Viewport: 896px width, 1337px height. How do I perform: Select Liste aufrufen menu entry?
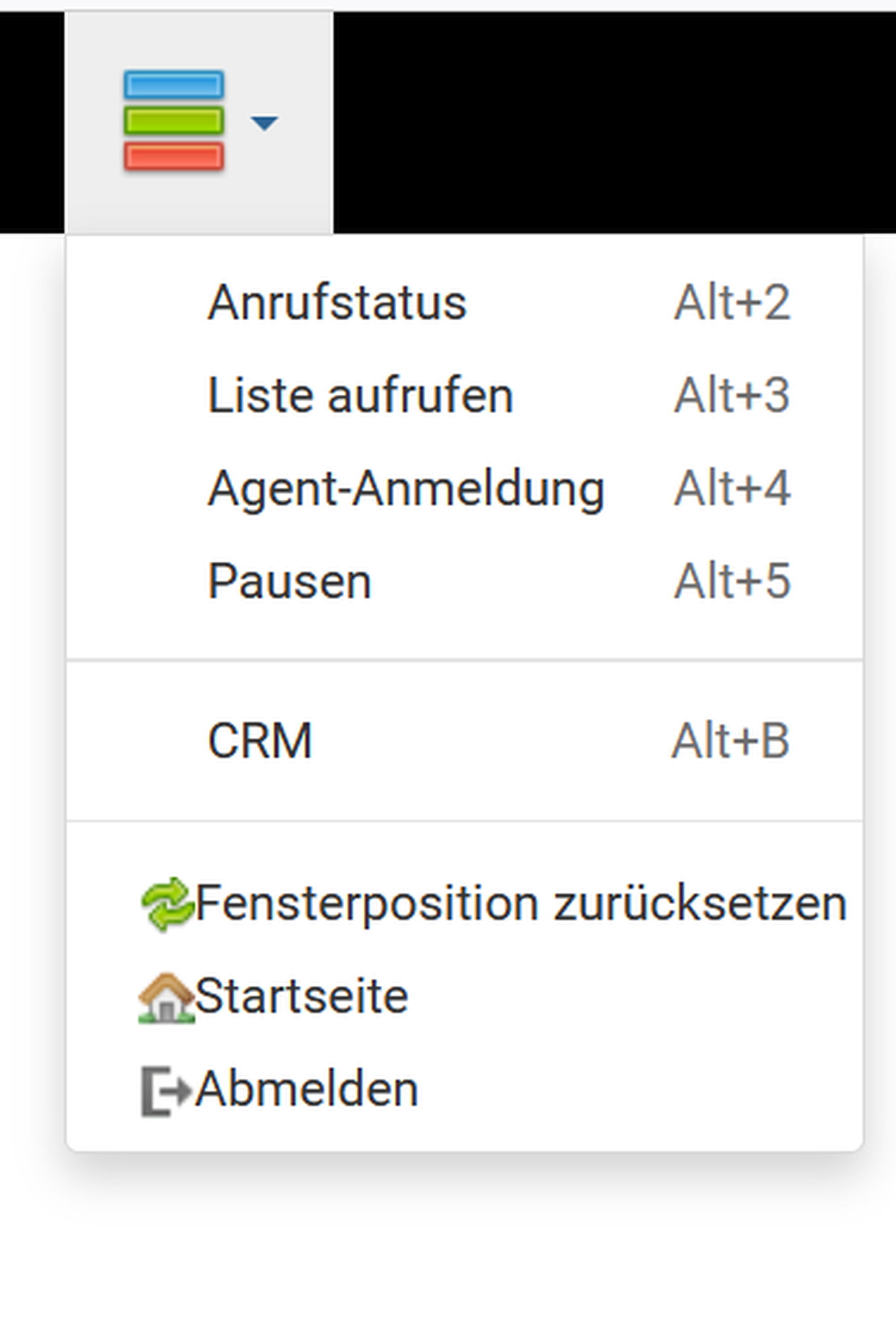pyautogui.click(x=361, y=395)
